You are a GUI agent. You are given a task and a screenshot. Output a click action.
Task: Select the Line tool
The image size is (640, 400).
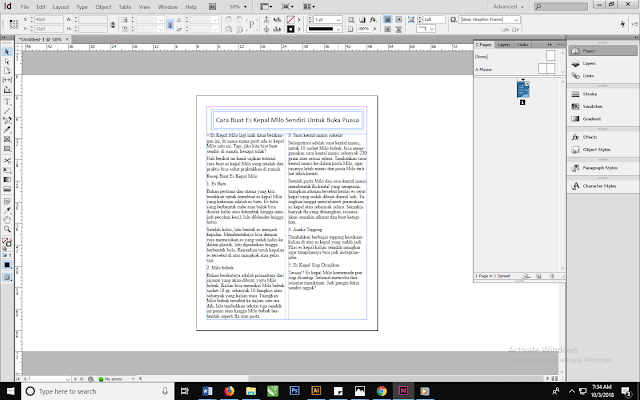[x=7, y=111]
